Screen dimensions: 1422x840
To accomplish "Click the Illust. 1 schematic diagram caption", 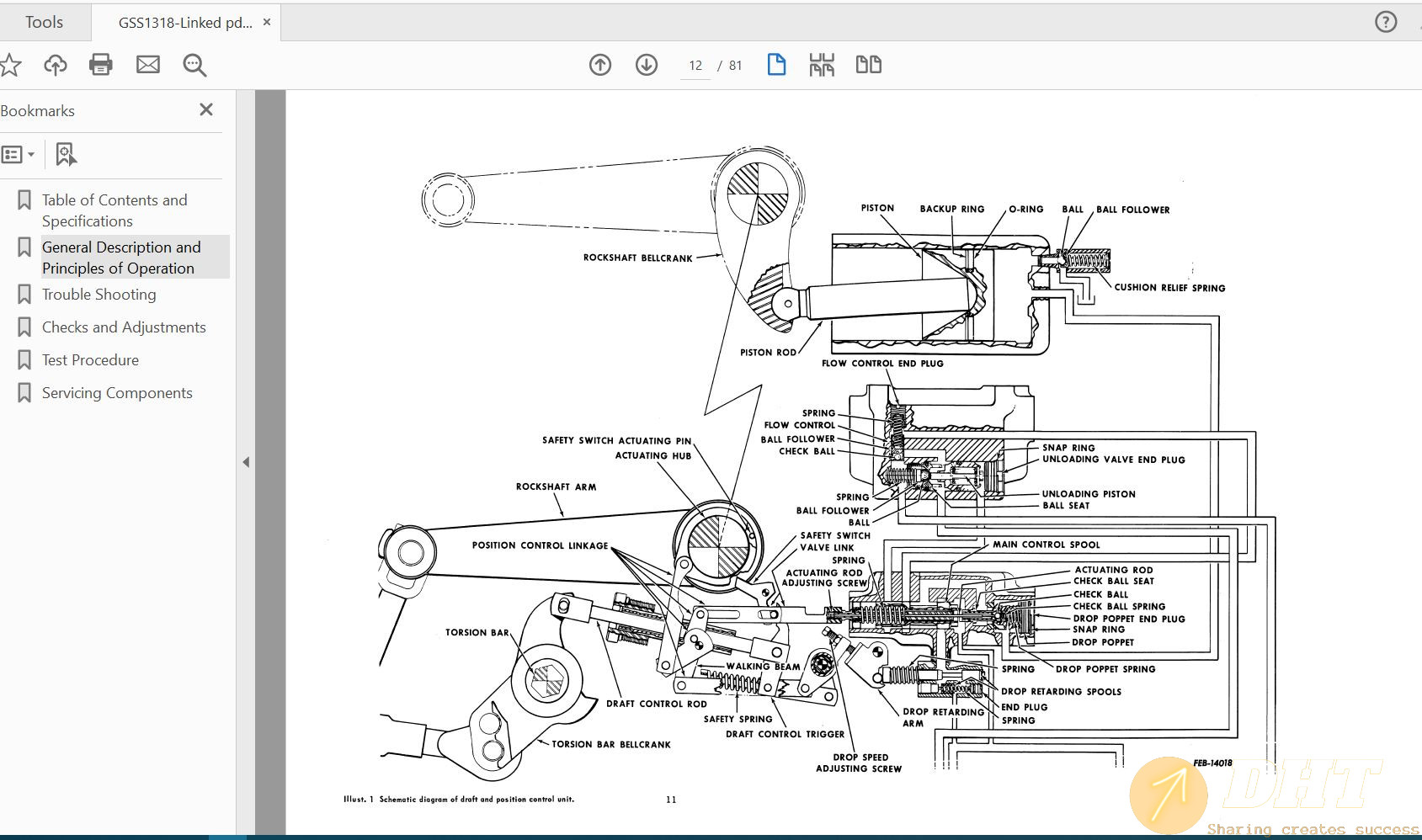I will pyautogui.click(x=459, y=800).
